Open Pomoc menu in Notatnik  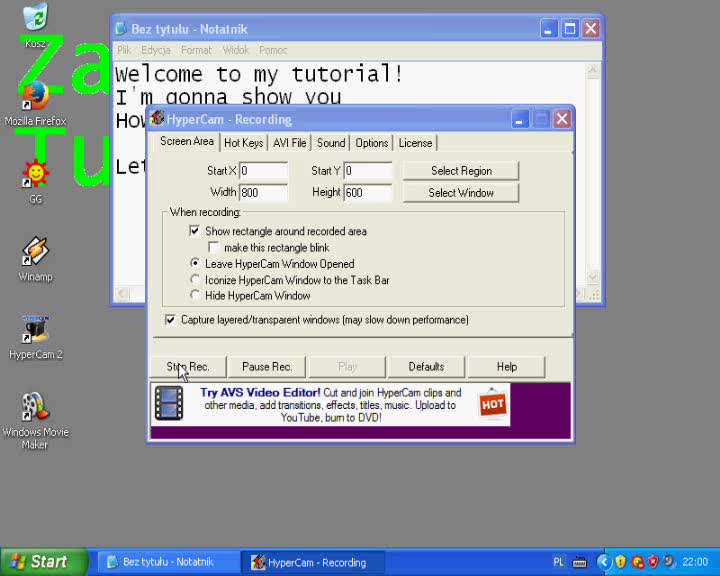point(273,50)
